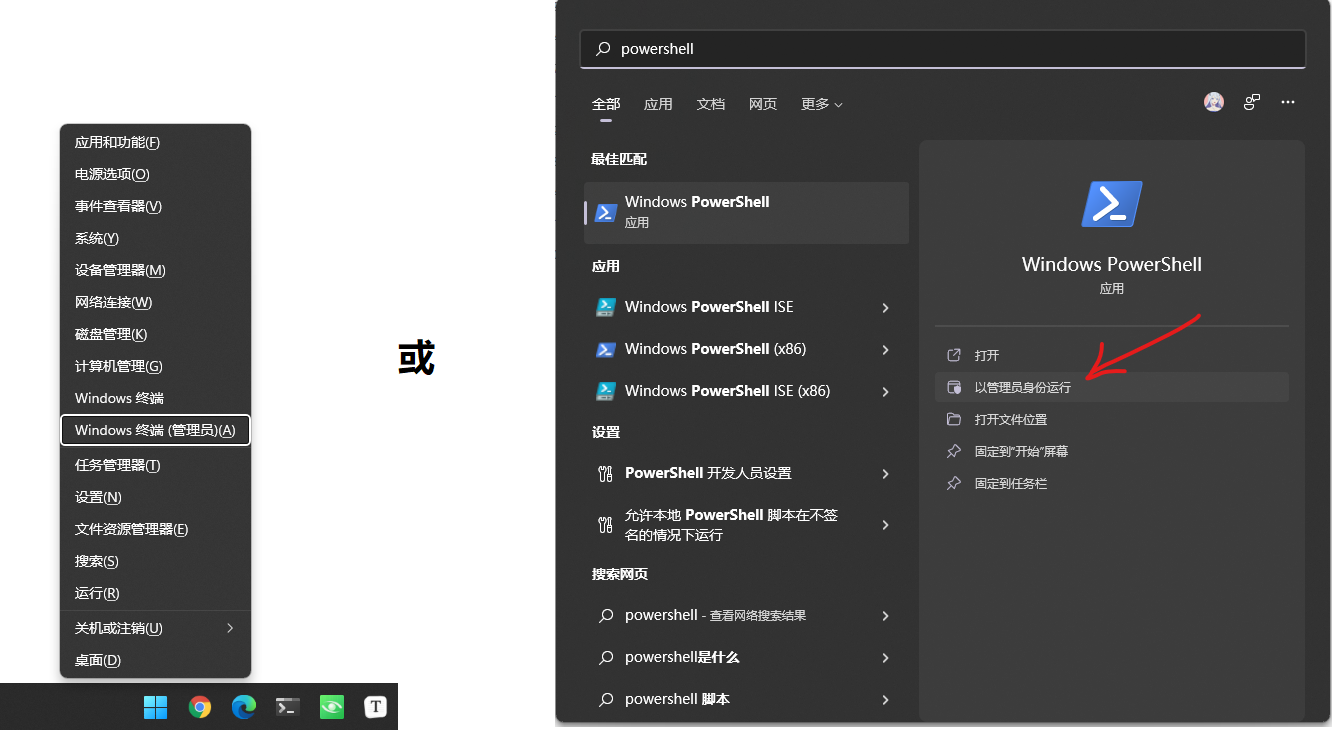This screenshot has width=1333, height=730.
Task: Select the 全部 search tab
Action: click(x=606, y=104)
